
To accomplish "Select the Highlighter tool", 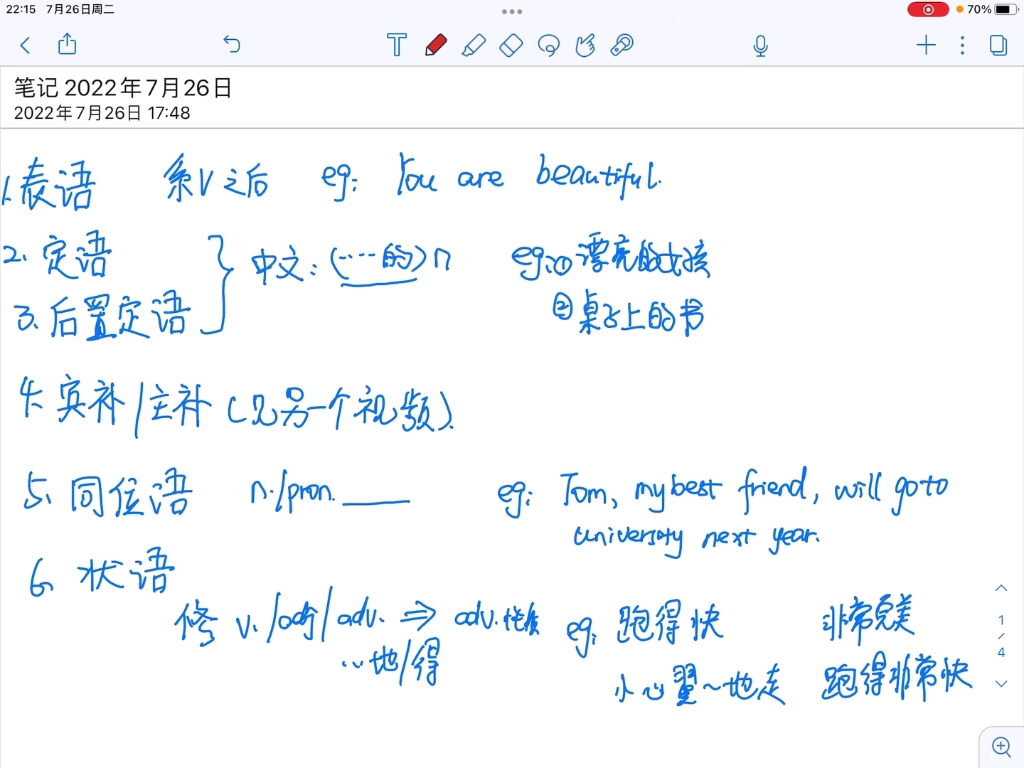I will 474,45.
